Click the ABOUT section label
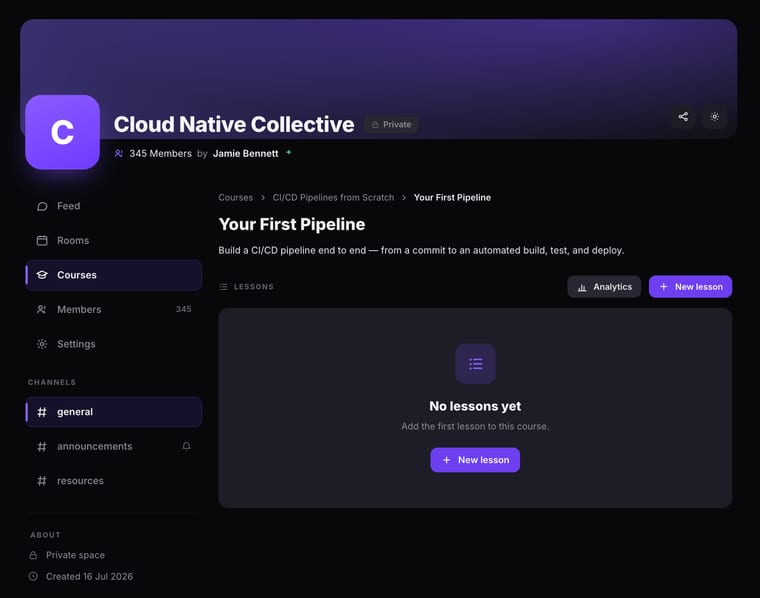The image size is (760, 598). [45, 535]
